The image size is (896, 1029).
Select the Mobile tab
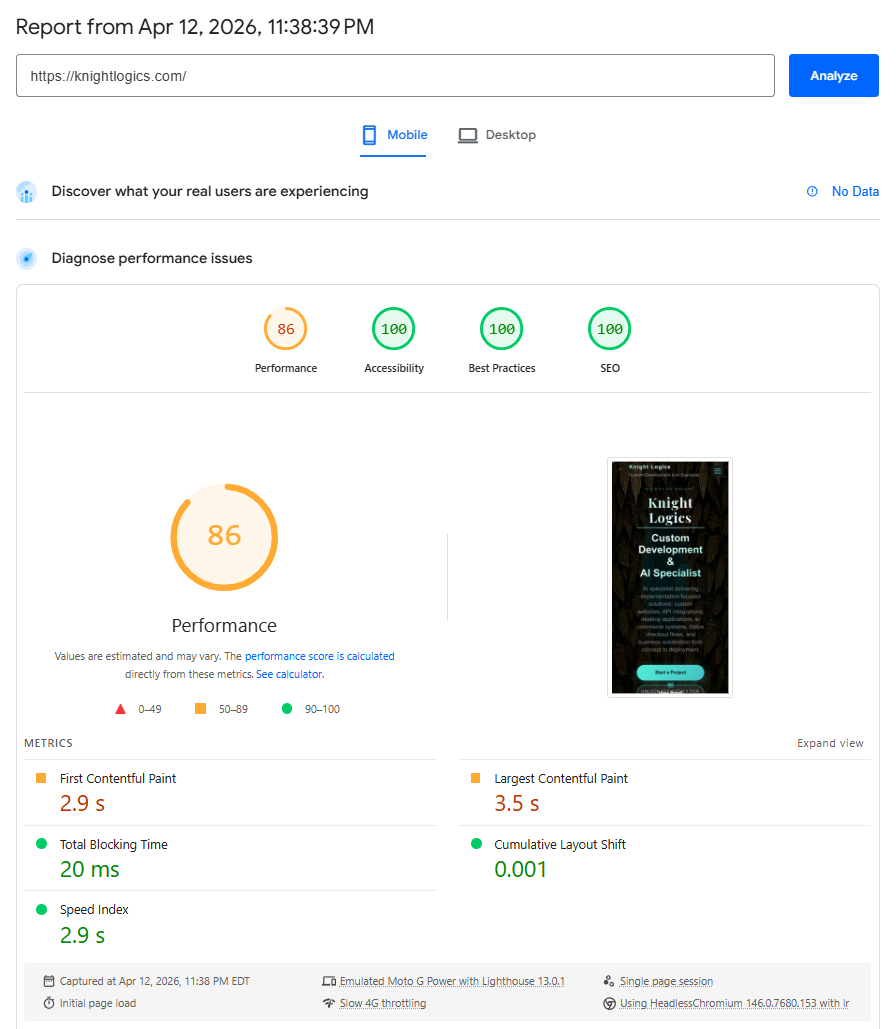coord(393,134)
